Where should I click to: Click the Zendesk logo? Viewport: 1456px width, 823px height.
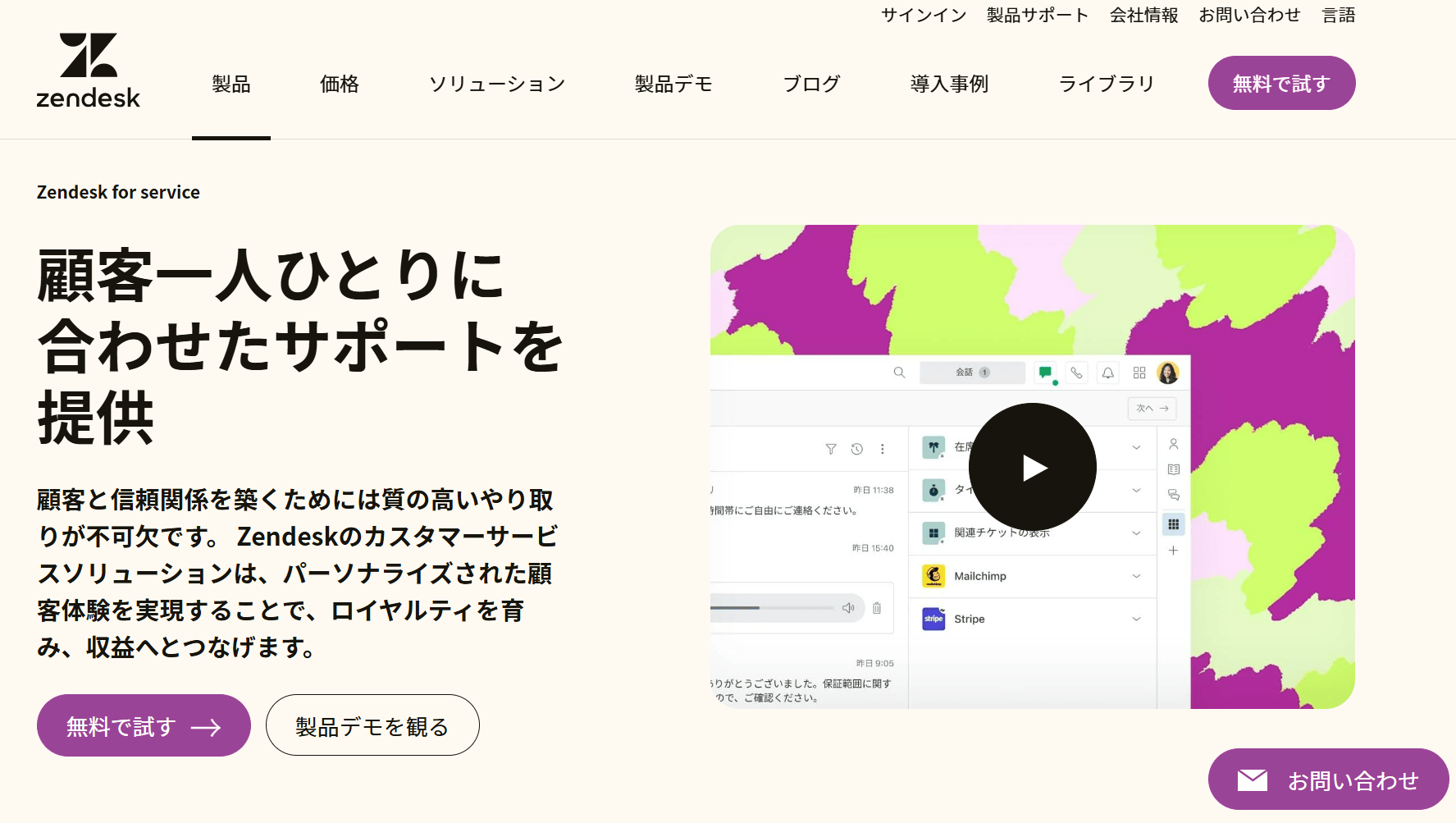88,71
